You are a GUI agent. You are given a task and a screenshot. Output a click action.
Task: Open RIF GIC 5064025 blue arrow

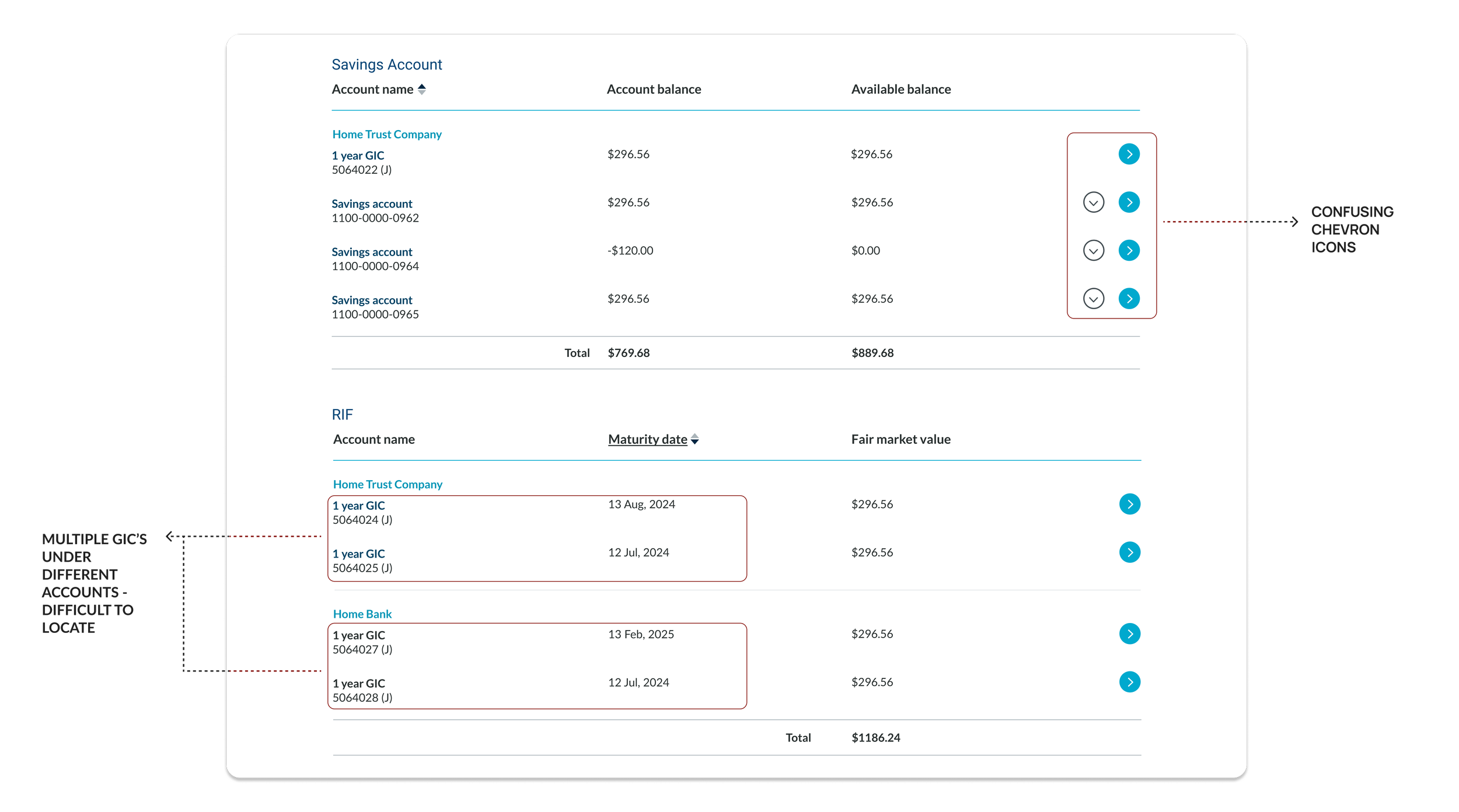coord(1129,552)
